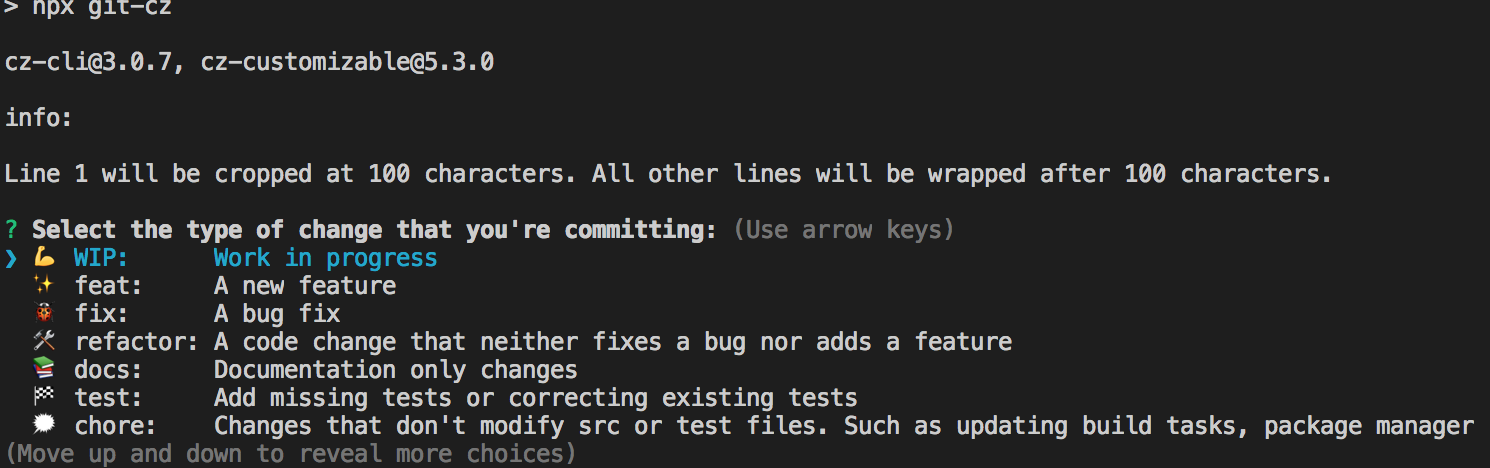The image size is (1490, 468).
Task: Click the 'Work in progress' highlighted description
Action: pyautogui.click(x=325, y=259)
